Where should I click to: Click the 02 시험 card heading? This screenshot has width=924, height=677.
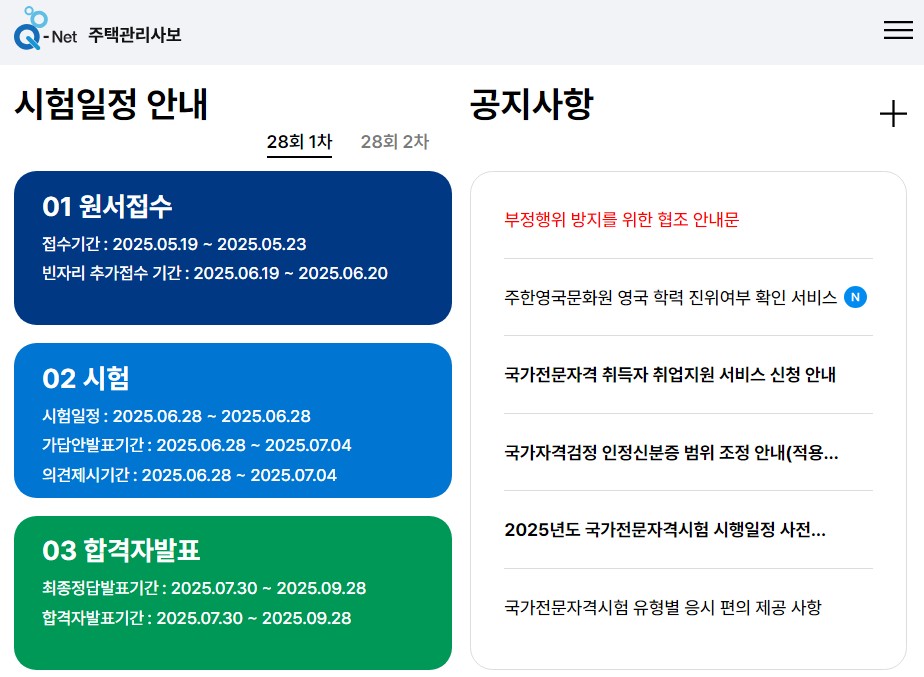pyautogui.click(x=86, y=378)
